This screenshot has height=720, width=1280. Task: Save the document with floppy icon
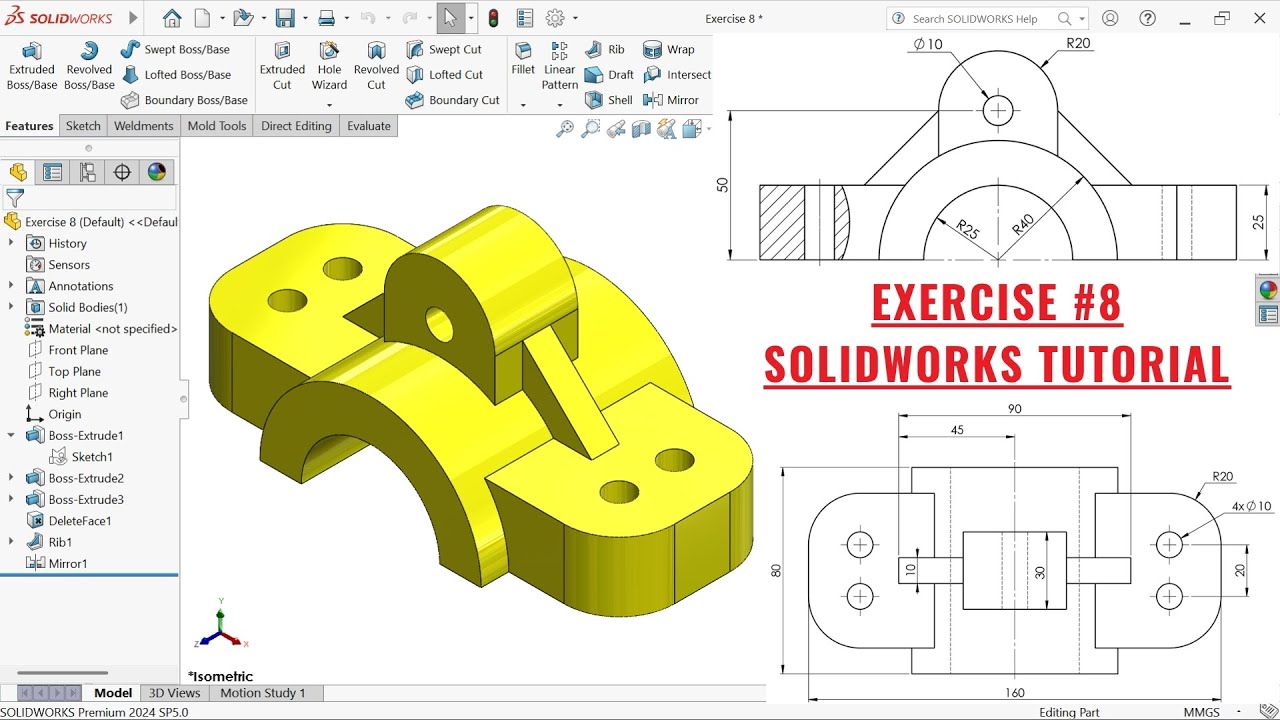(285, 18)
